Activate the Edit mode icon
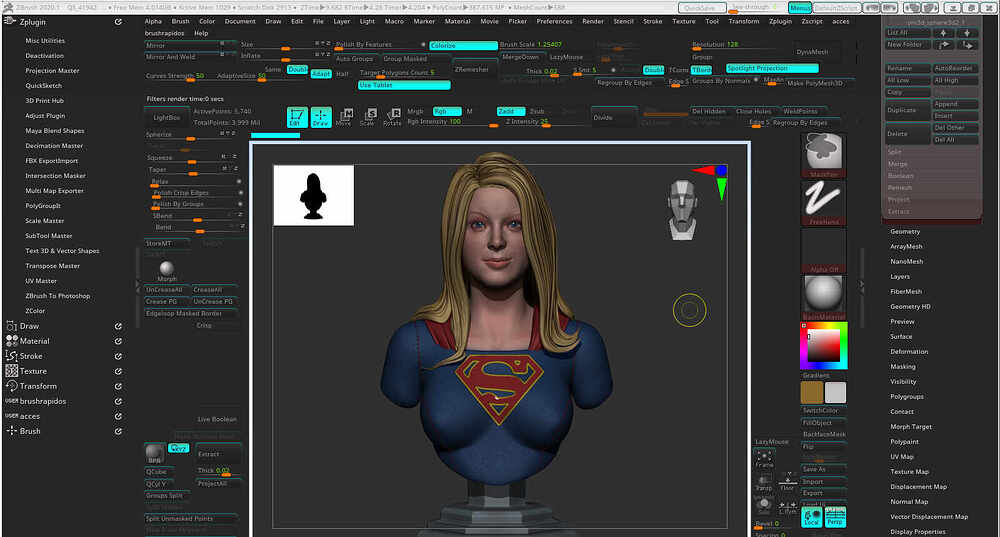 tap(297, 117)
